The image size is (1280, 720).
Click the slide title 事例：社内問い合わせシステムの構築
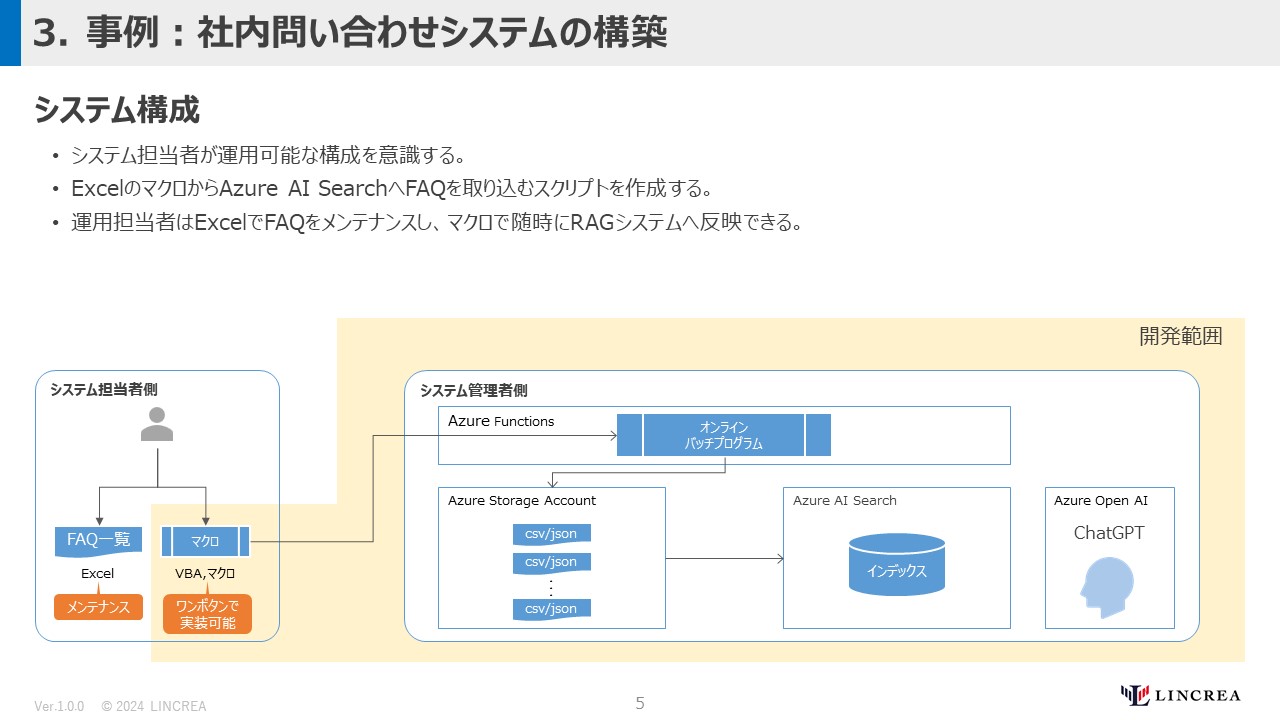pyautogui.click(x=376, y=33)
